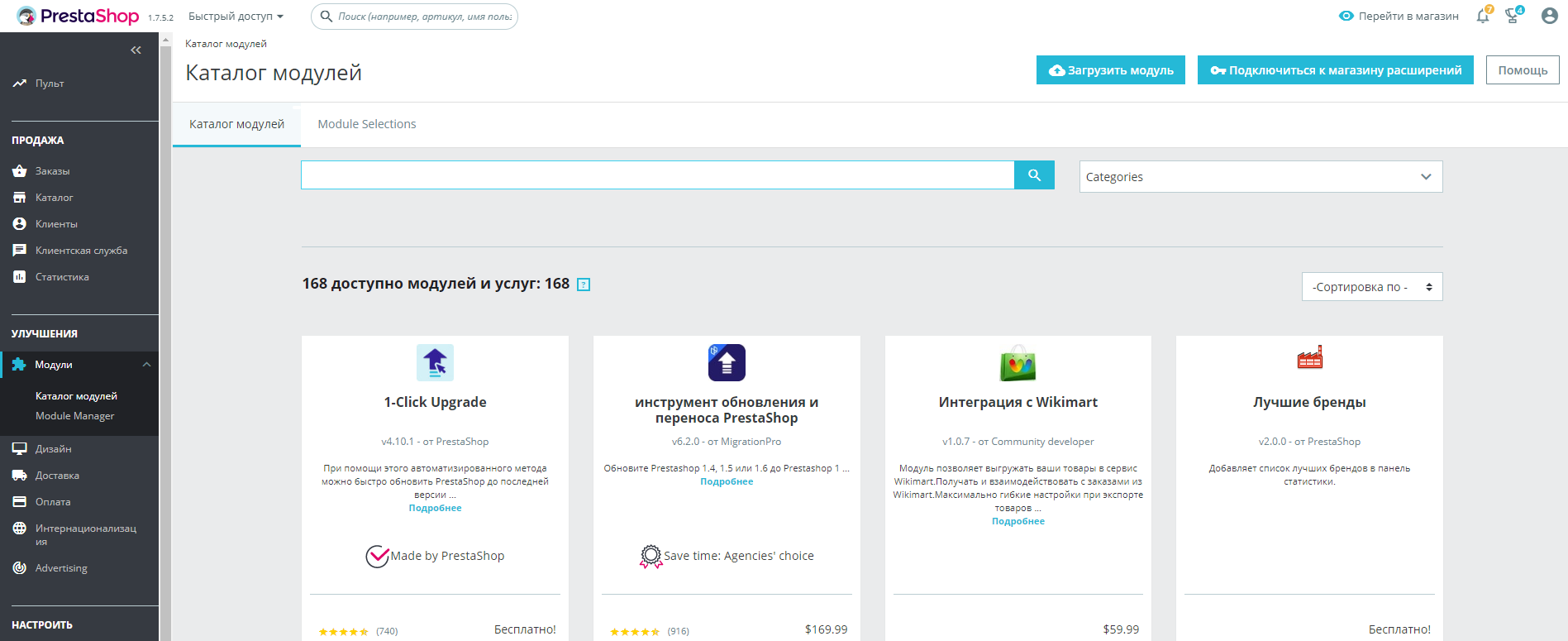Open the trophy achievements icon
This screenshot has height=641, width=1568.
[1513, 16]
